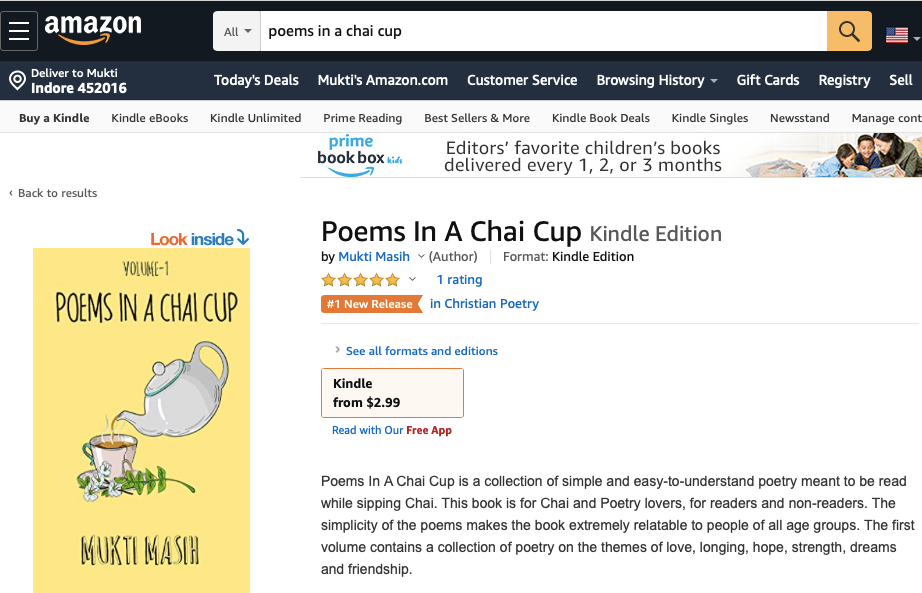Click the Poems In A Chai Cup cover

click(141, 420)
